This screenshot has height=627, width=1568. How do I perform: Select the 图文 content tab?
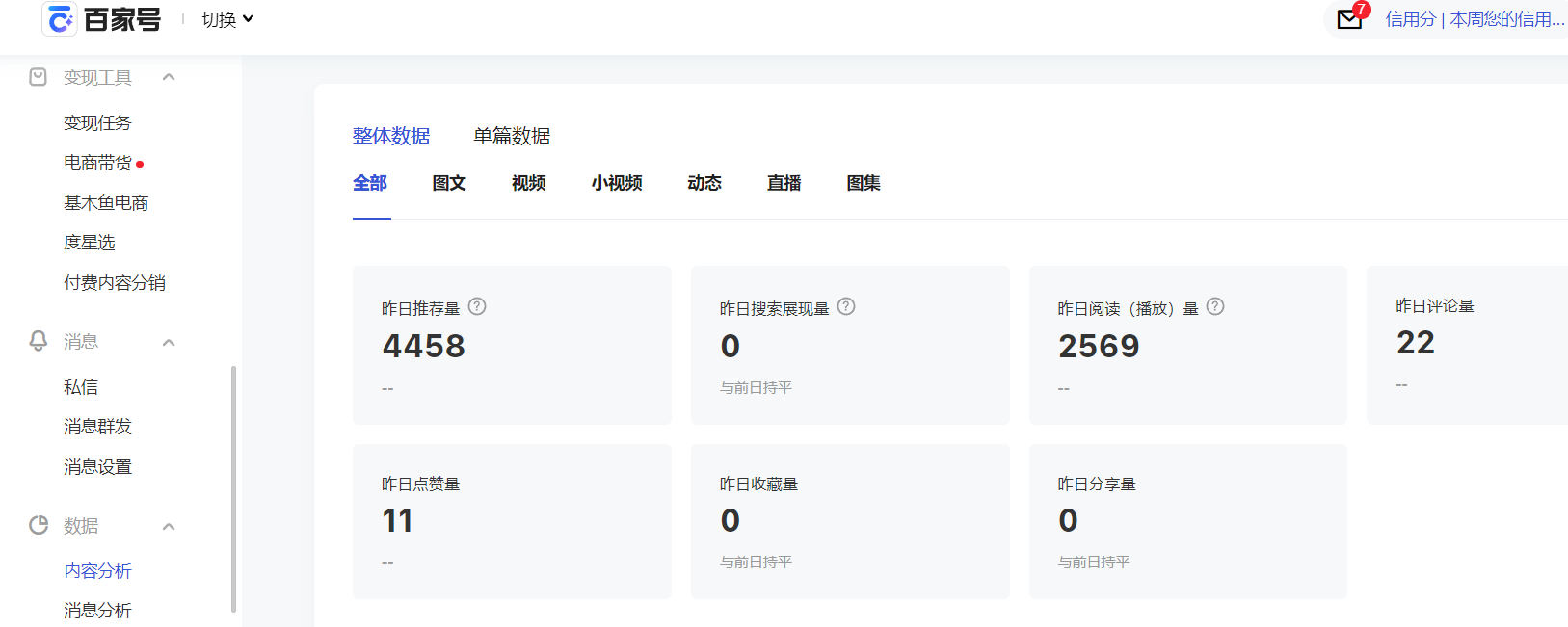pyautogui.click(x=449, y=183)
